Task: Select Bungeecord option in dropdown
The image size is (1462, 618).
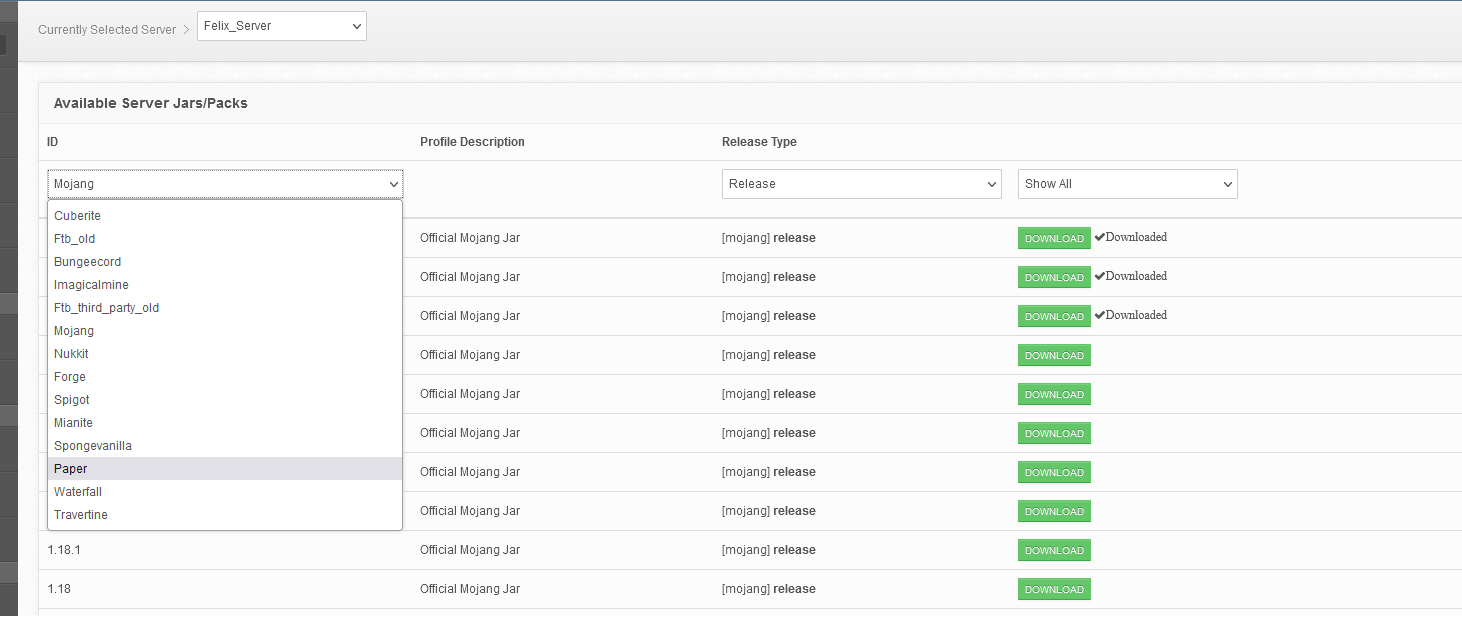Action: tap(87, 262)
